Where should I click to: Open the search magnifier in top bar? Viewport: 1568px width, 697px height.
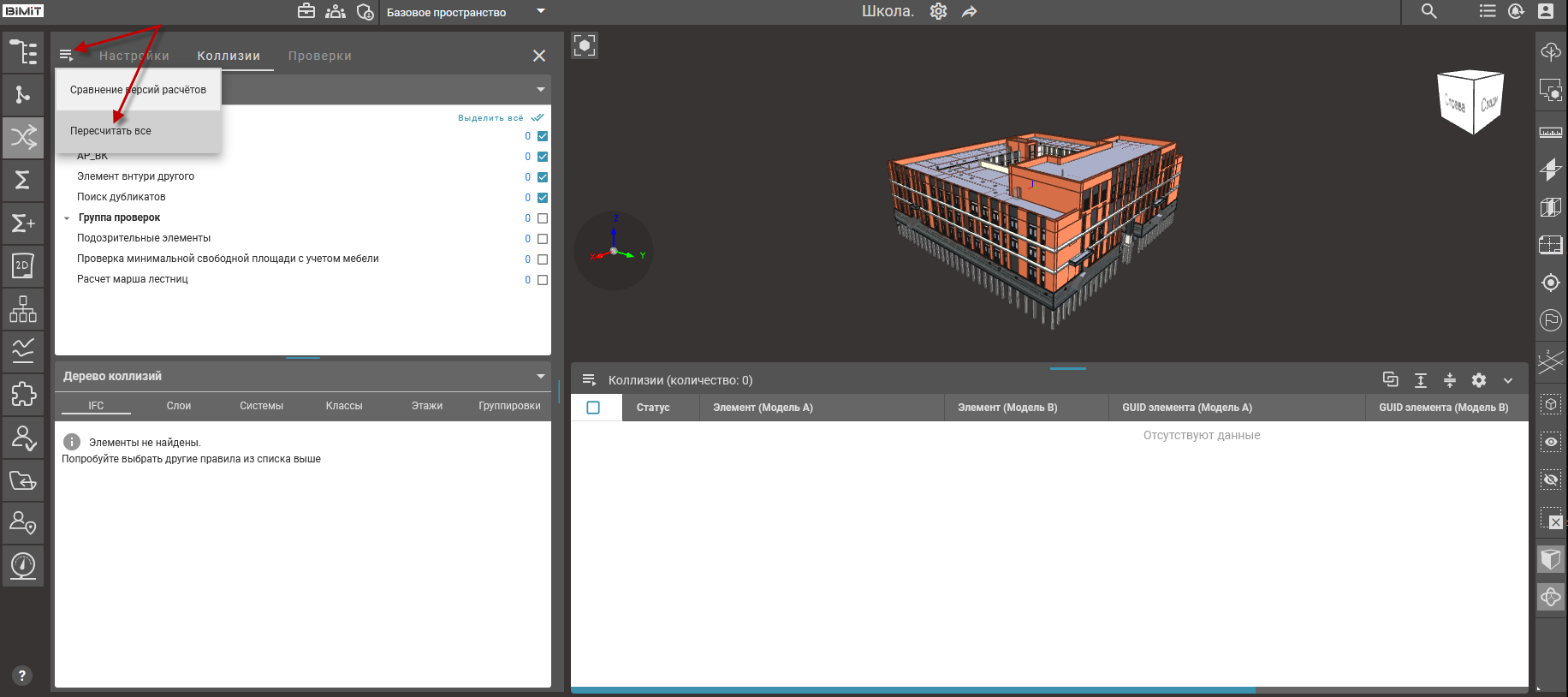click(1428, 11)
